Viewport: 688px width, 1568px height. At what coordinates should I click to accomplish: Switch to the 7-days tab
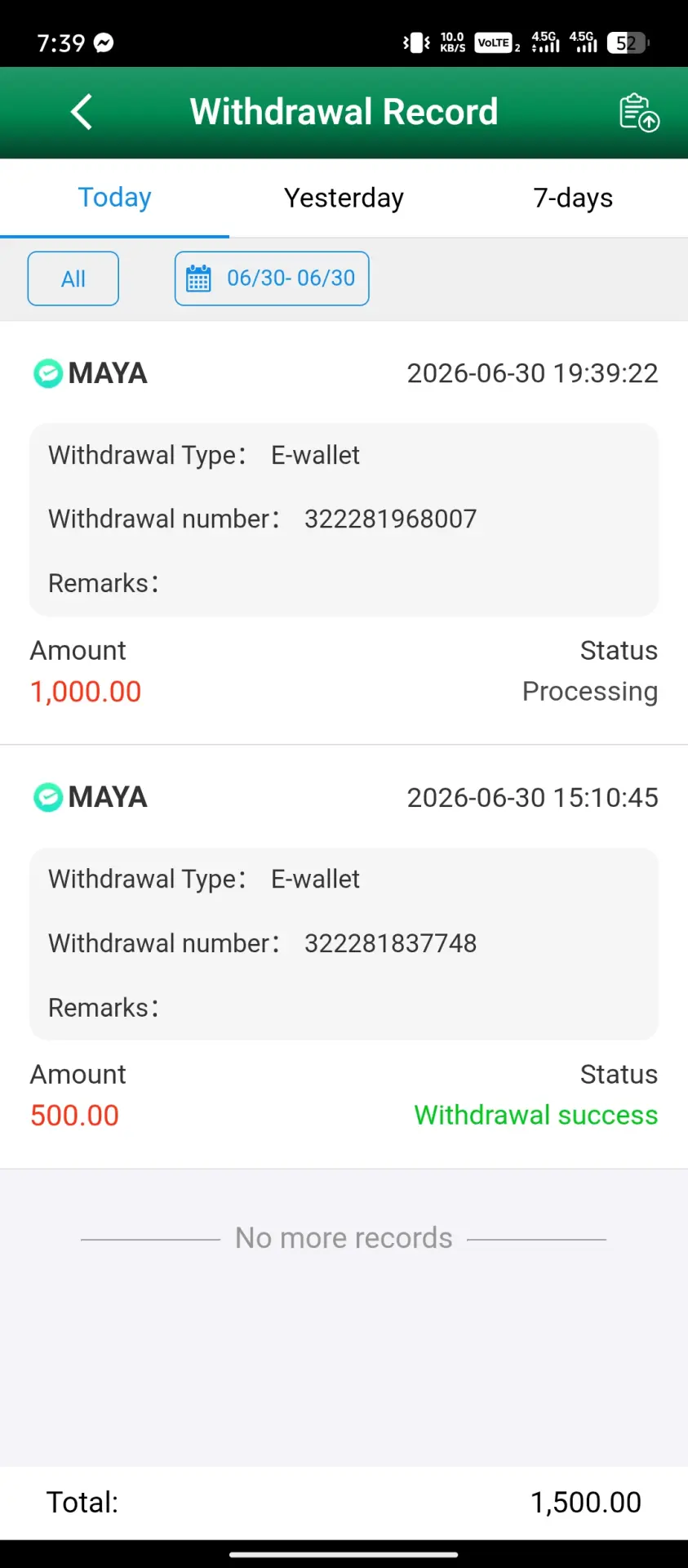tap(573, 198)
